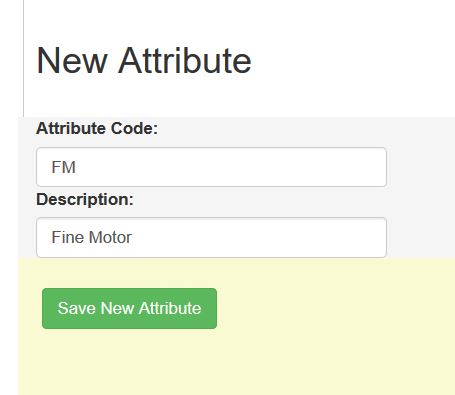
Task: Click the yellow area below the Save button
Action: [129, 362]
